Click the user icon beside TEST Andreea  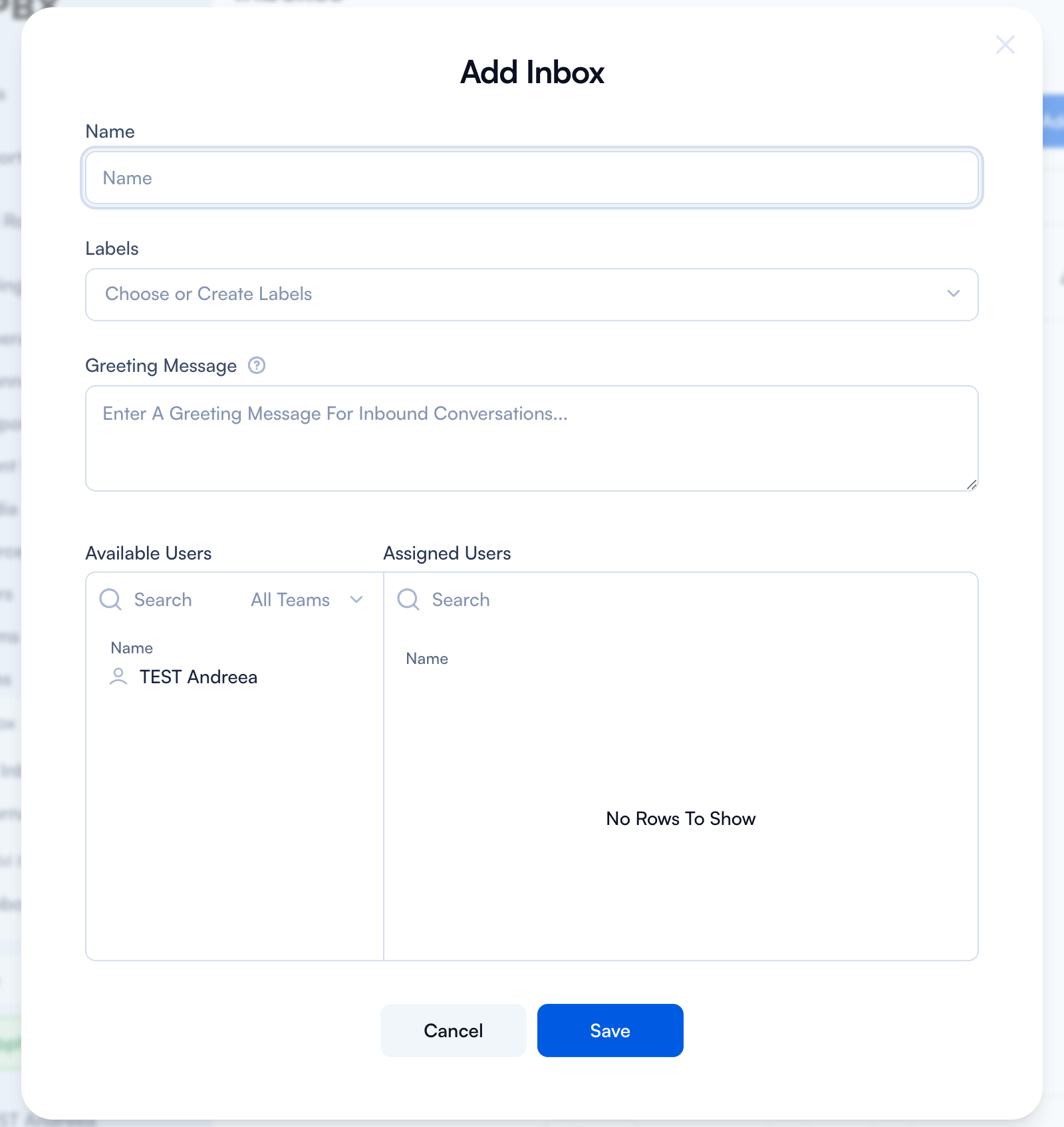pos(118,677)
